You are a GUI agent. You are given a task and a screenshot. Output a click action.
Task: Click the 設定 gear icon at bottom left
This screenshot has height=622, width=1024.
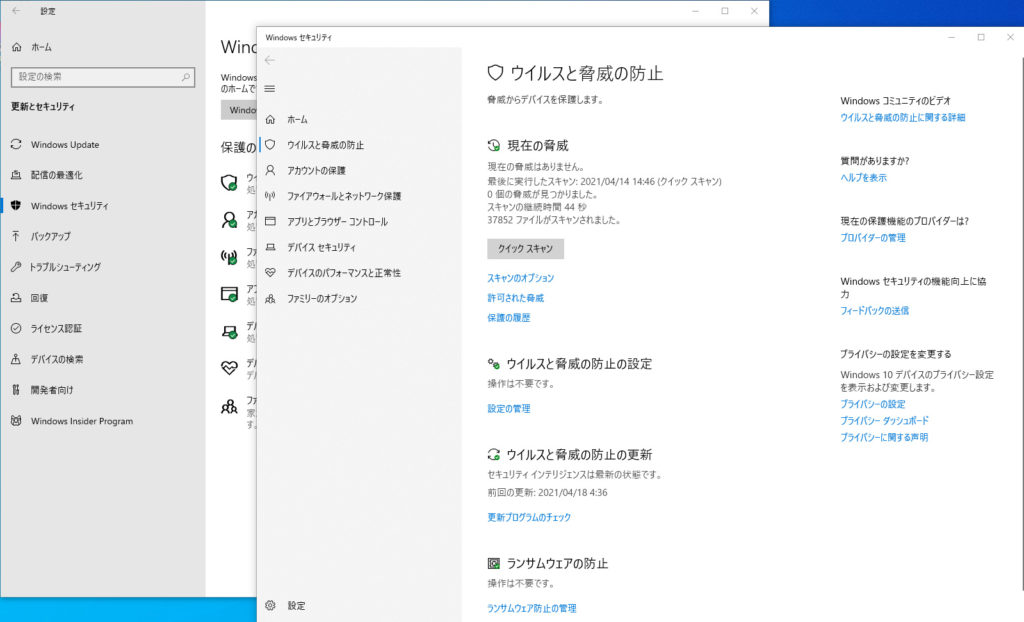point(270,605)
